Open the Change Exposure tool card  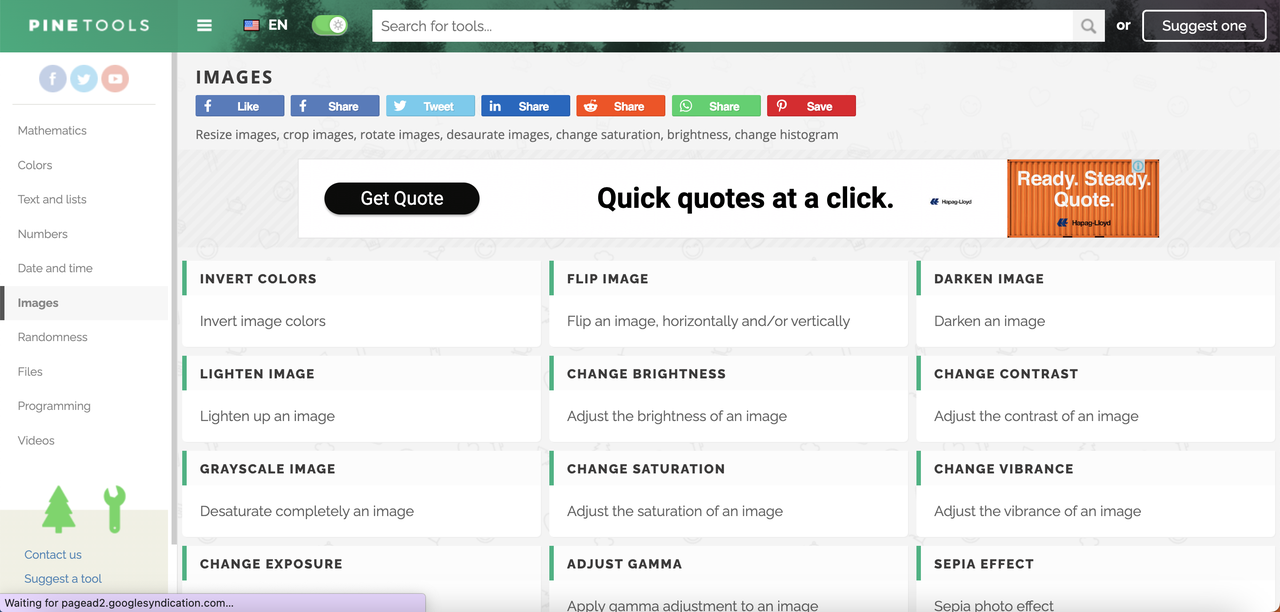pyautogui.click(x=361, y=579)
